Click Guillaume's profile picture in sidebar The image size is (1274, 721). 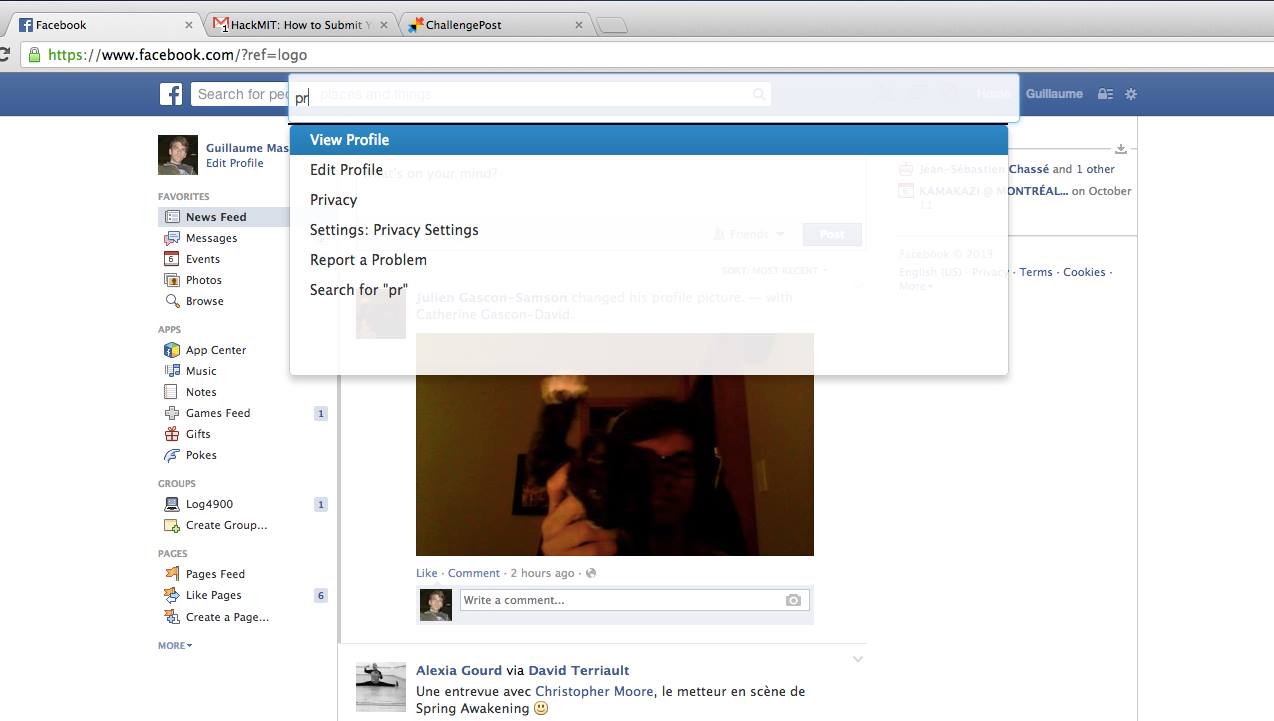[178, 155]
